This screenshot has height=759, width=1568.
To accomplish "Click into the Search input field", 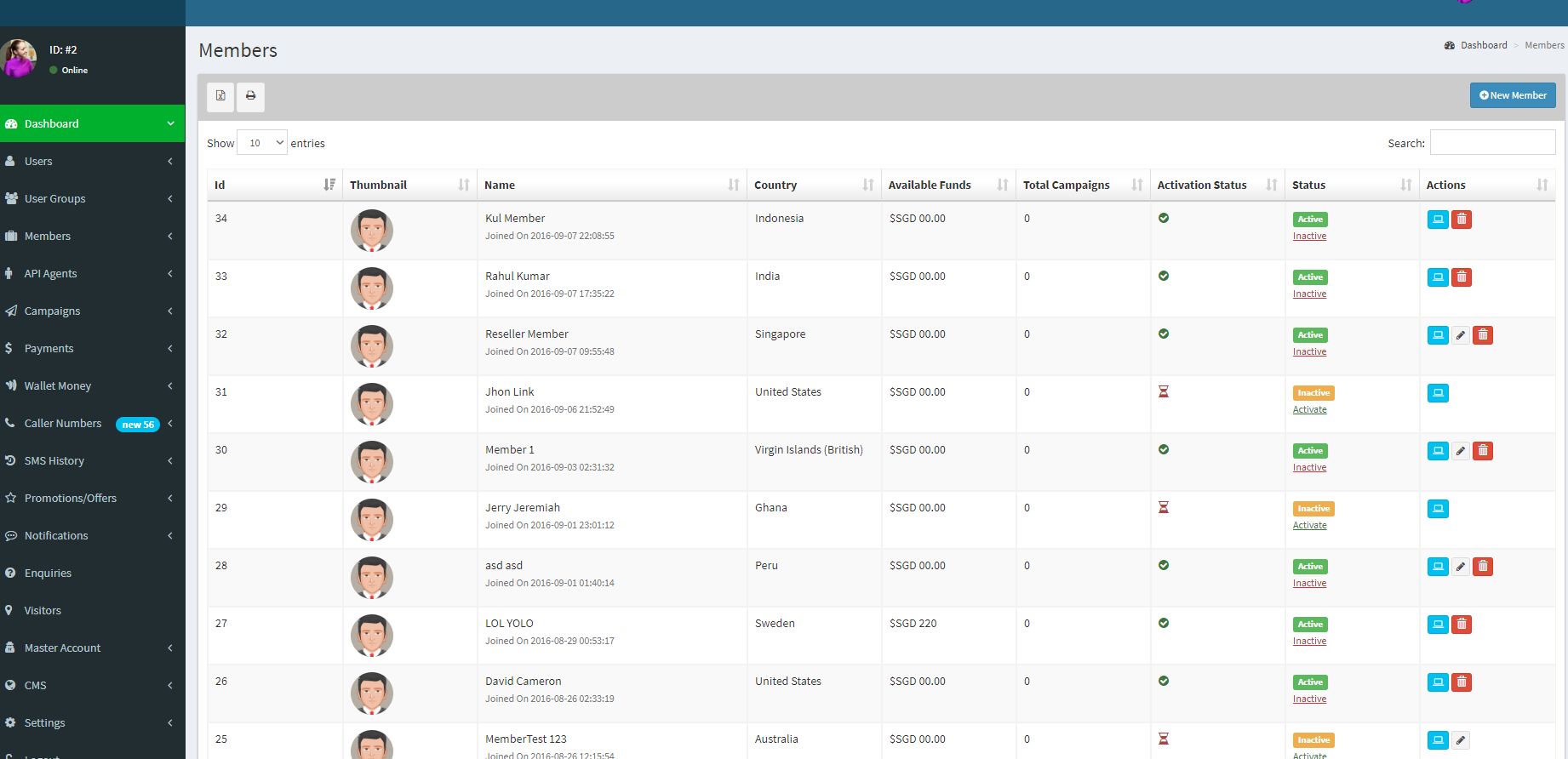I will click(x=1491, y=143).
